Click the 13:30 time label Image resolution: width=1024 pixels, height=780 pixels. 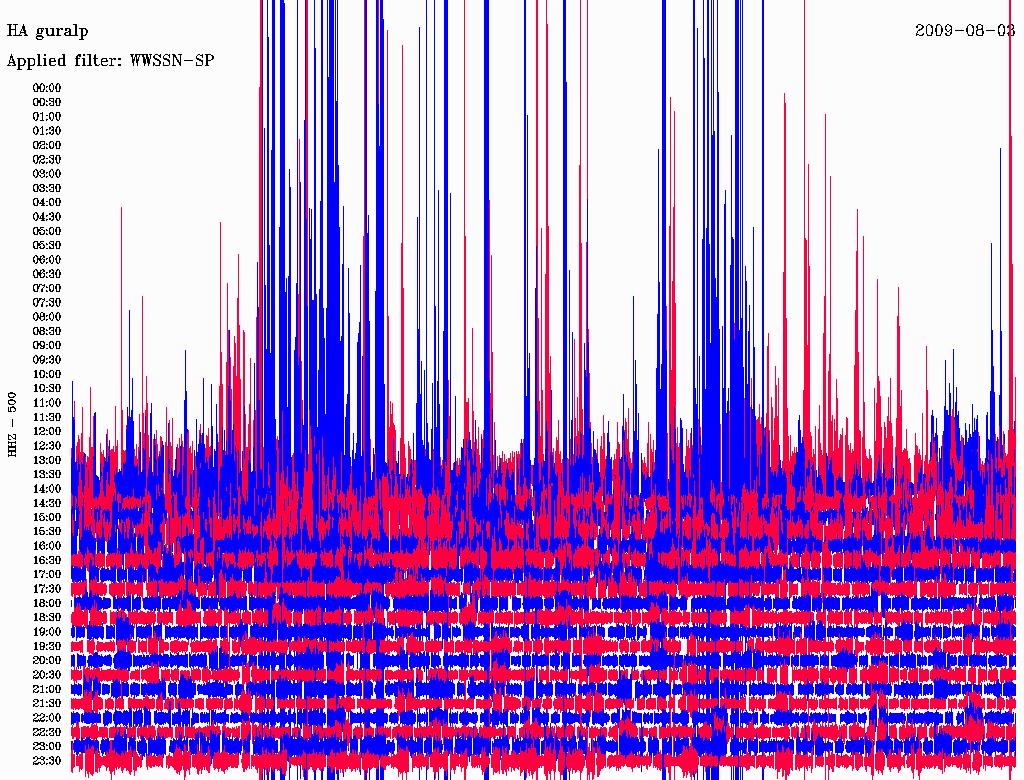point(47,474)
